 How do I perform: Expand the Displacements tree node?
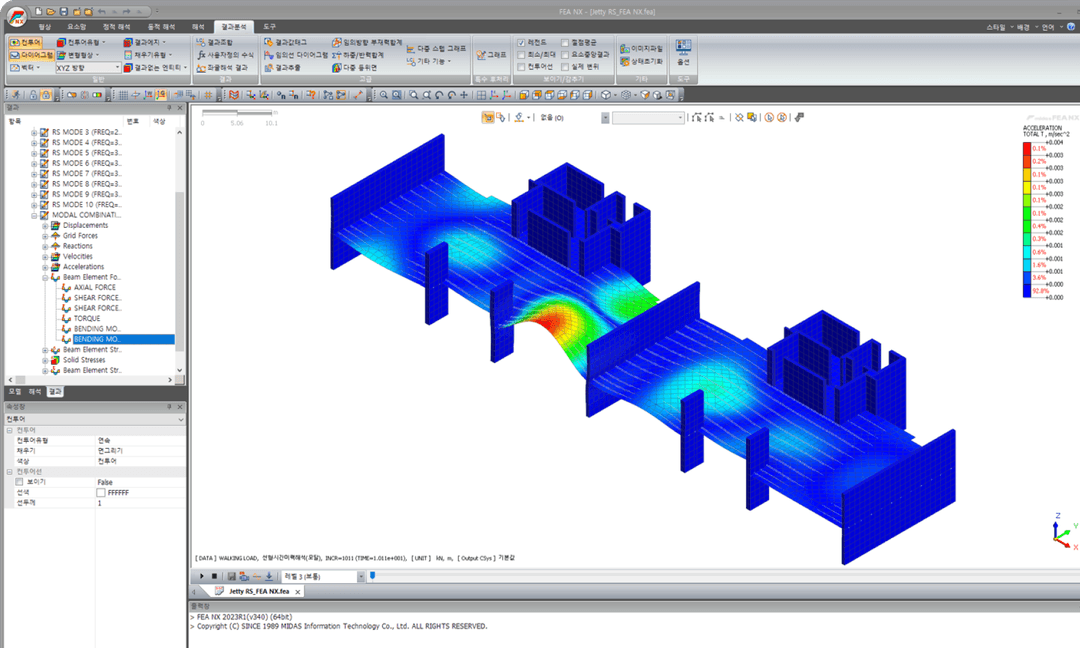pyautogui.click(x=45, y=225)
